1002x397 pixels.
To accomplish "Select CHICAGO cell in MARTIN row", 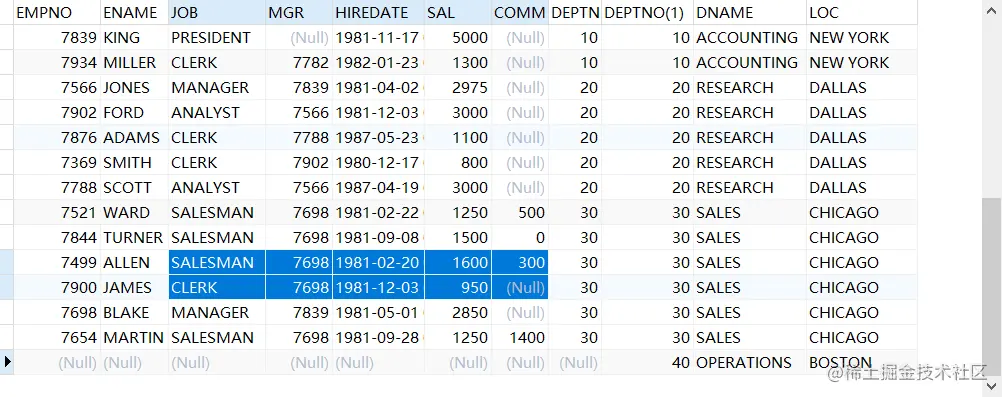I will pyautogui.click(x=861, y=338).
